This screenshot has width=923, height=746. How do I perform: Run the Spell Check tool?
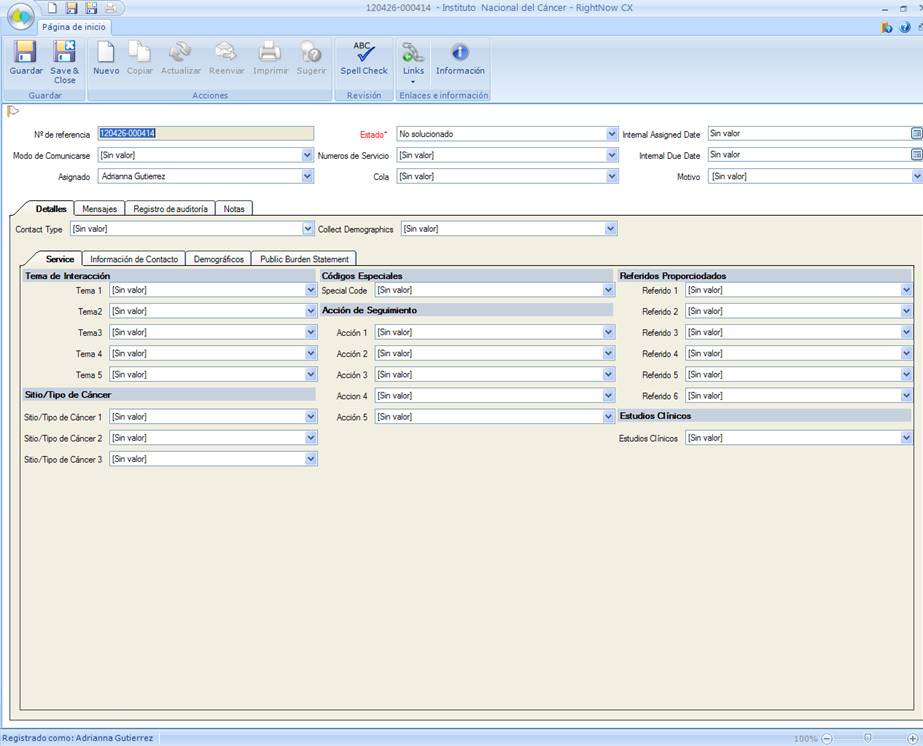[x=364, y=58]
